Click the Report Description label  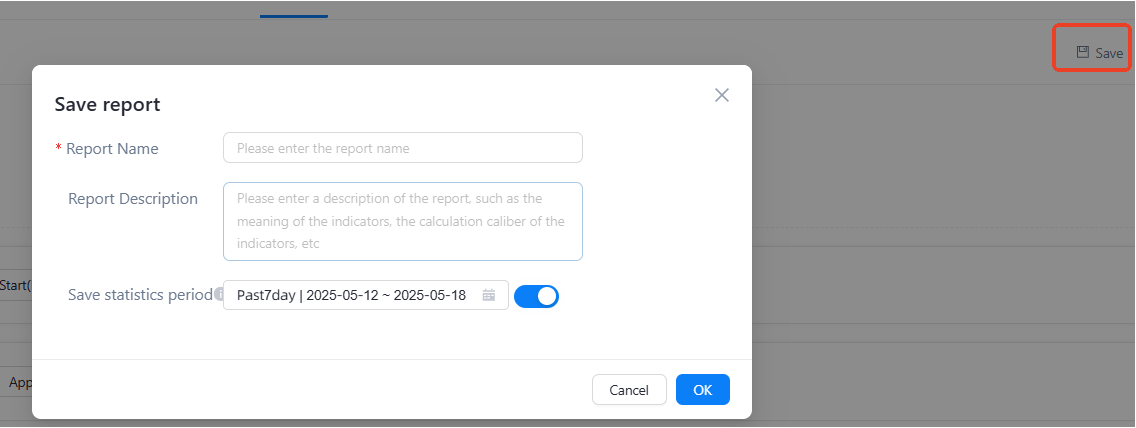coord(133,199)
